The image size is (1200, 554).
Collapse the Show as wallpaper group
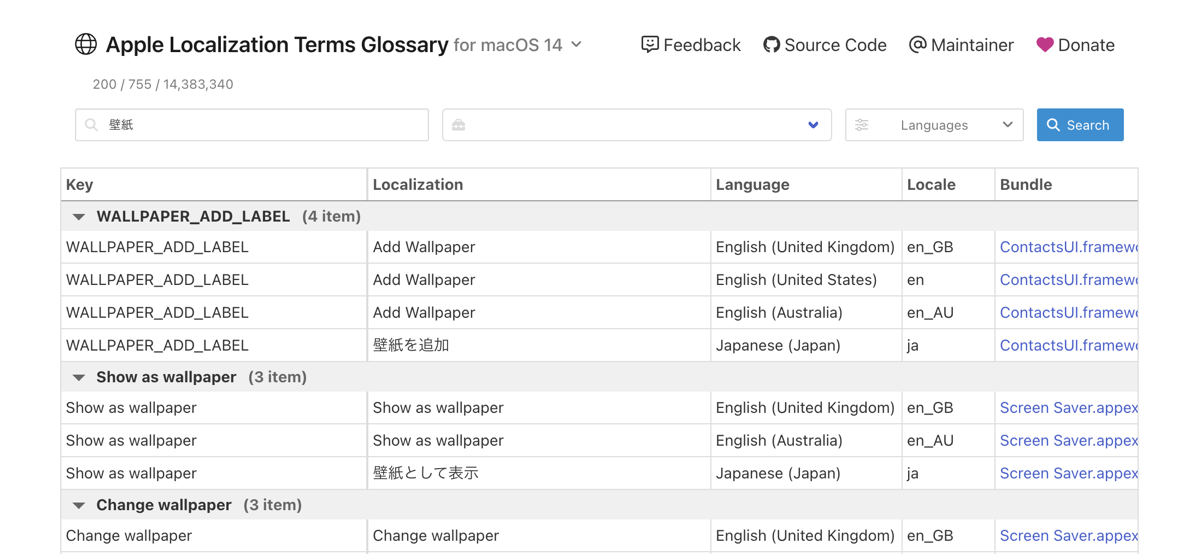click(79, 377)
